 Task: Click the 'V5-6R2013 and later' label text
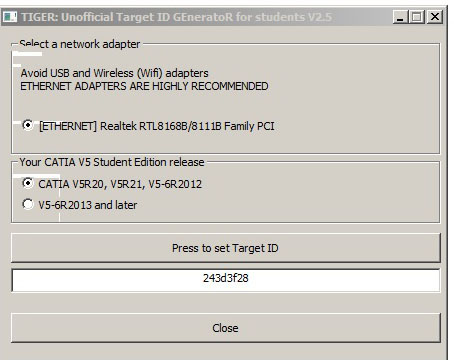click(88, 205)
